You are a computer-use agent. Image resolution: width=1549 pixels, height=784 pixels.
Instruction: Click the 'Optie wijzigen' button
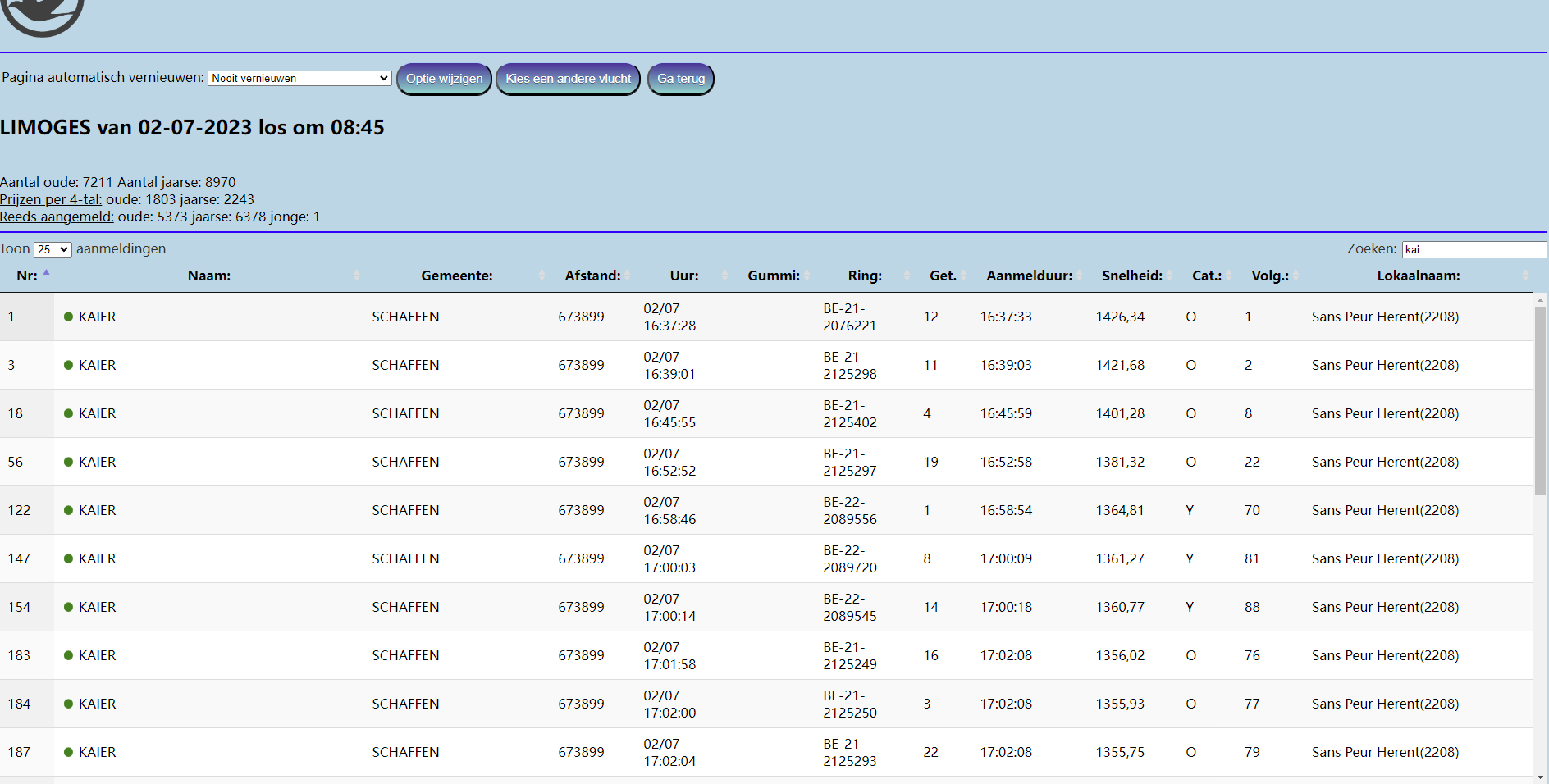coord(444,79)
